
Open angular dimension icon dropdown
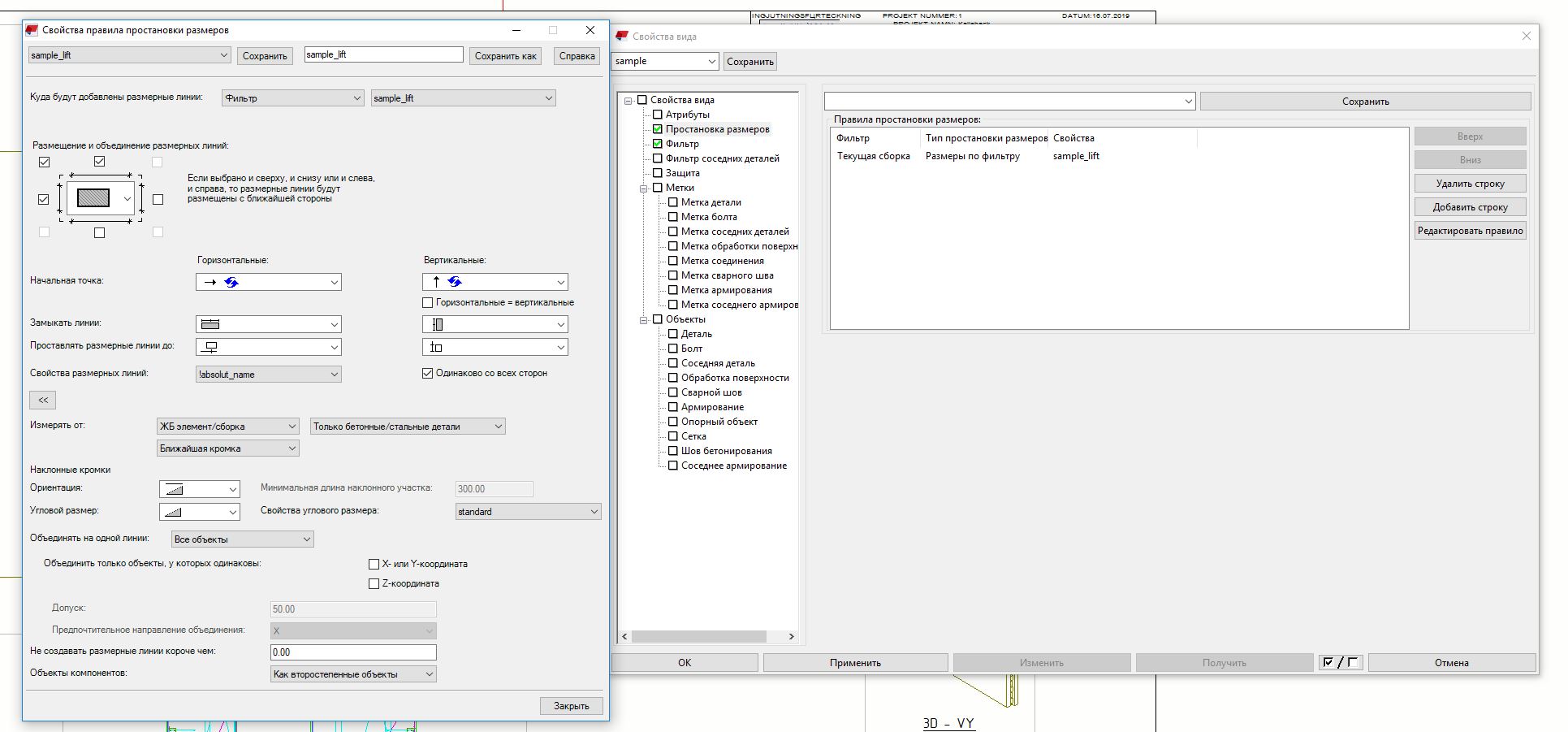[199, 512]
